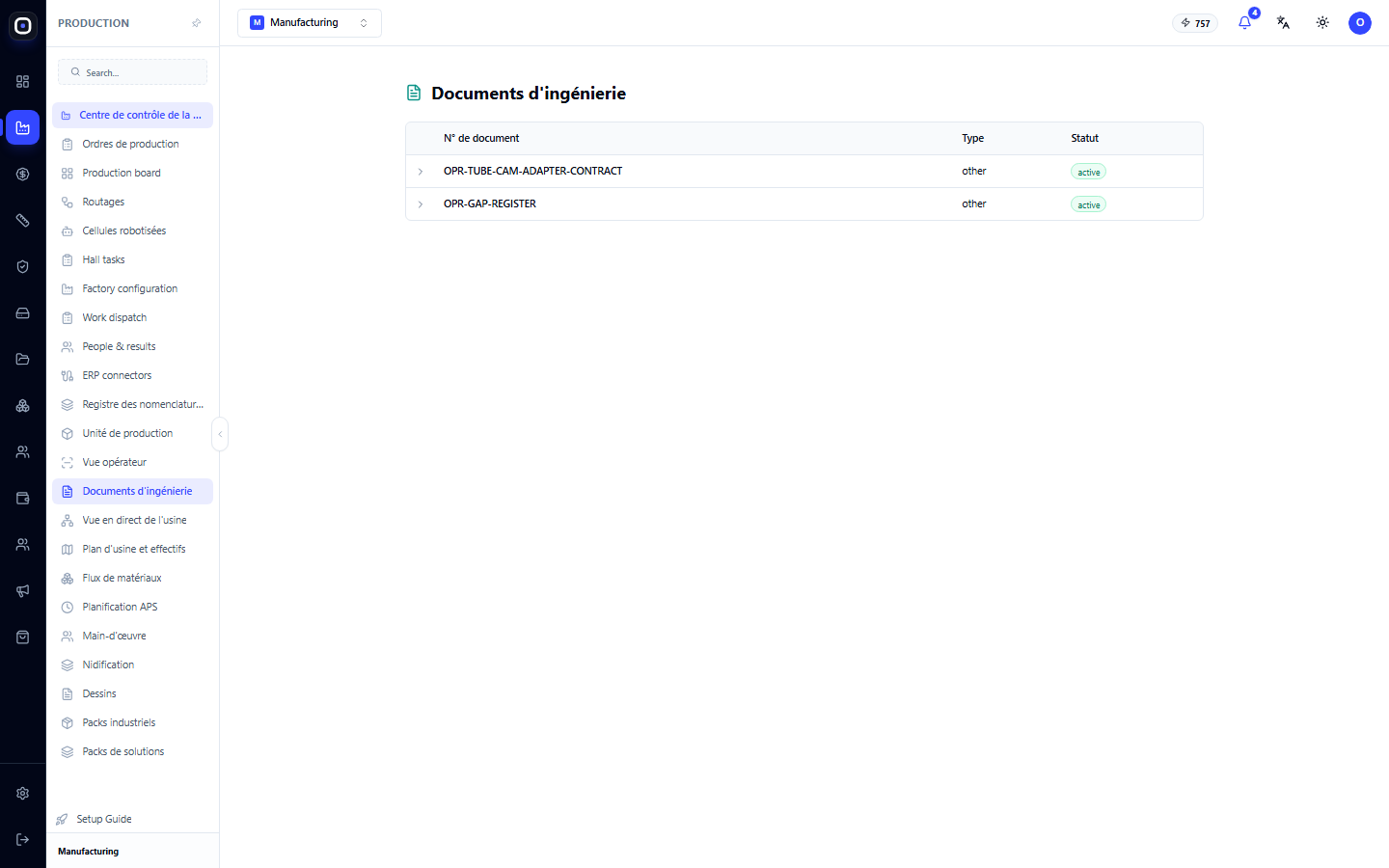Open the megaphone marketing rail icon

pyautogui.click(x=23, y=591)
